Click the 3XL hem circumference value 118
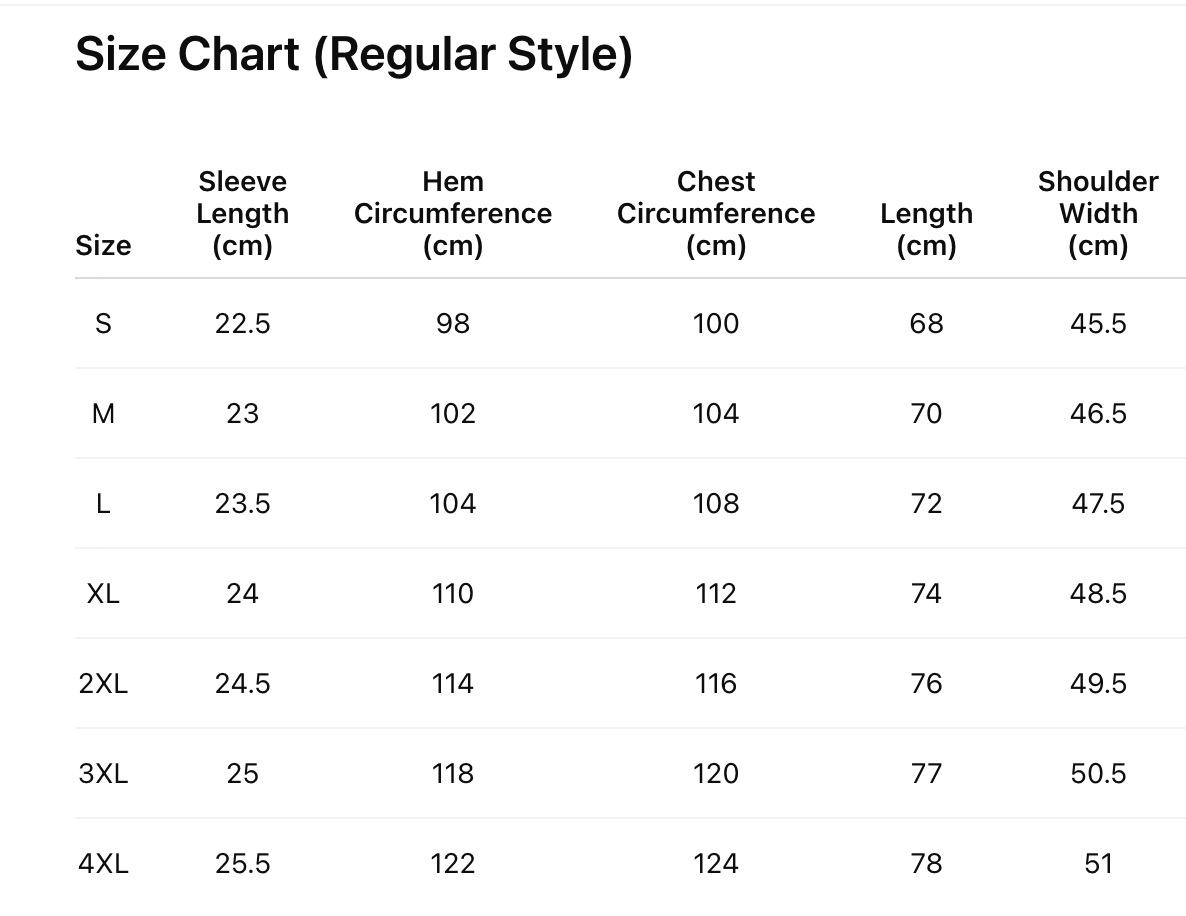The image size is (1186, 916). click(453, 773)
